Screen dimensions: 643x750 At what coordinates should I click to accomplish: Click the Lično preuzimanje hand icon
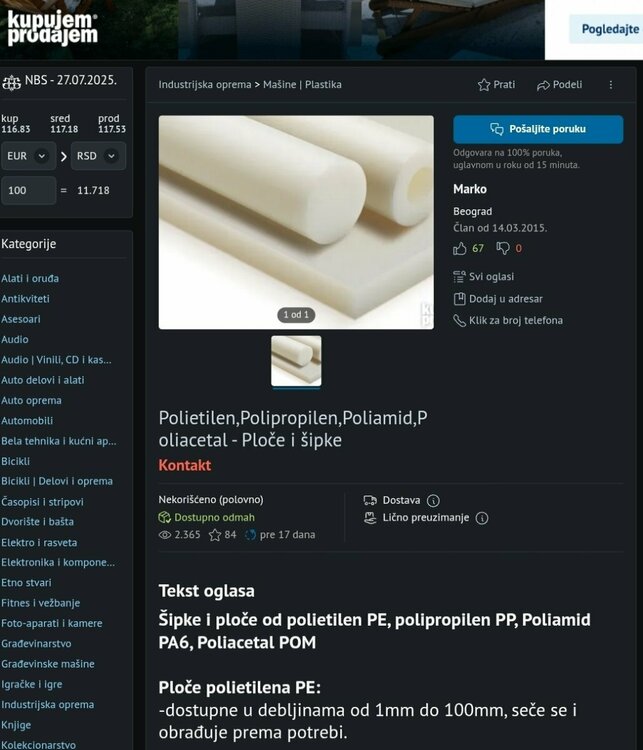[x=370, y=518]
